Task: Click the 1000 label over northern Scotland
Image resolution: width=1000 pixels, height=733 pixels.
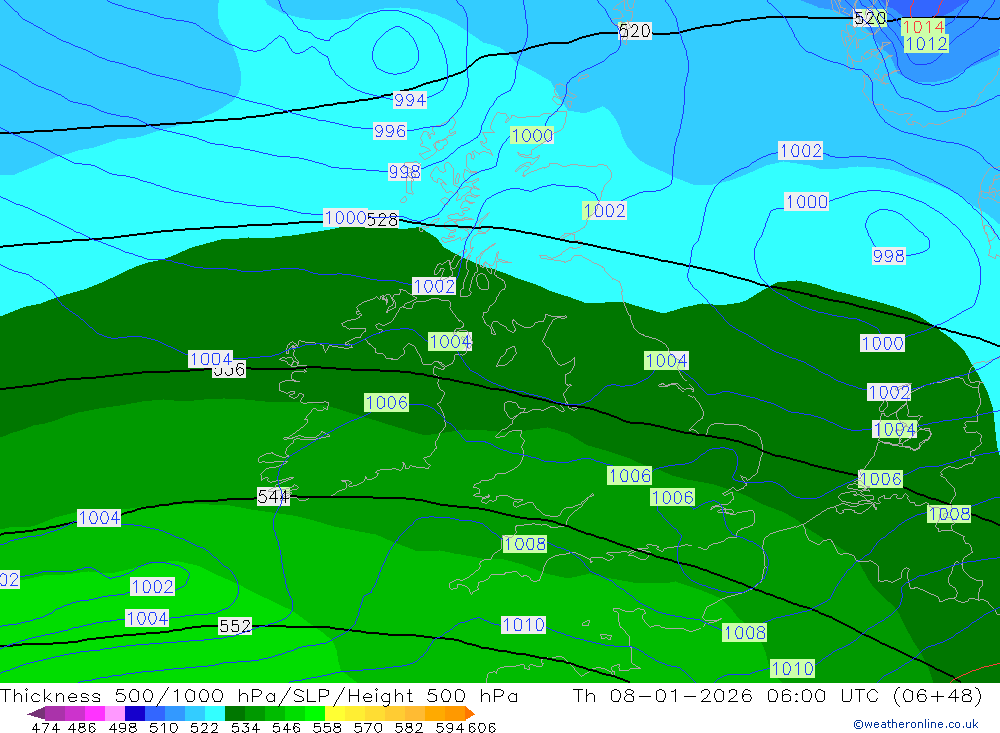Action: (532, 136)
